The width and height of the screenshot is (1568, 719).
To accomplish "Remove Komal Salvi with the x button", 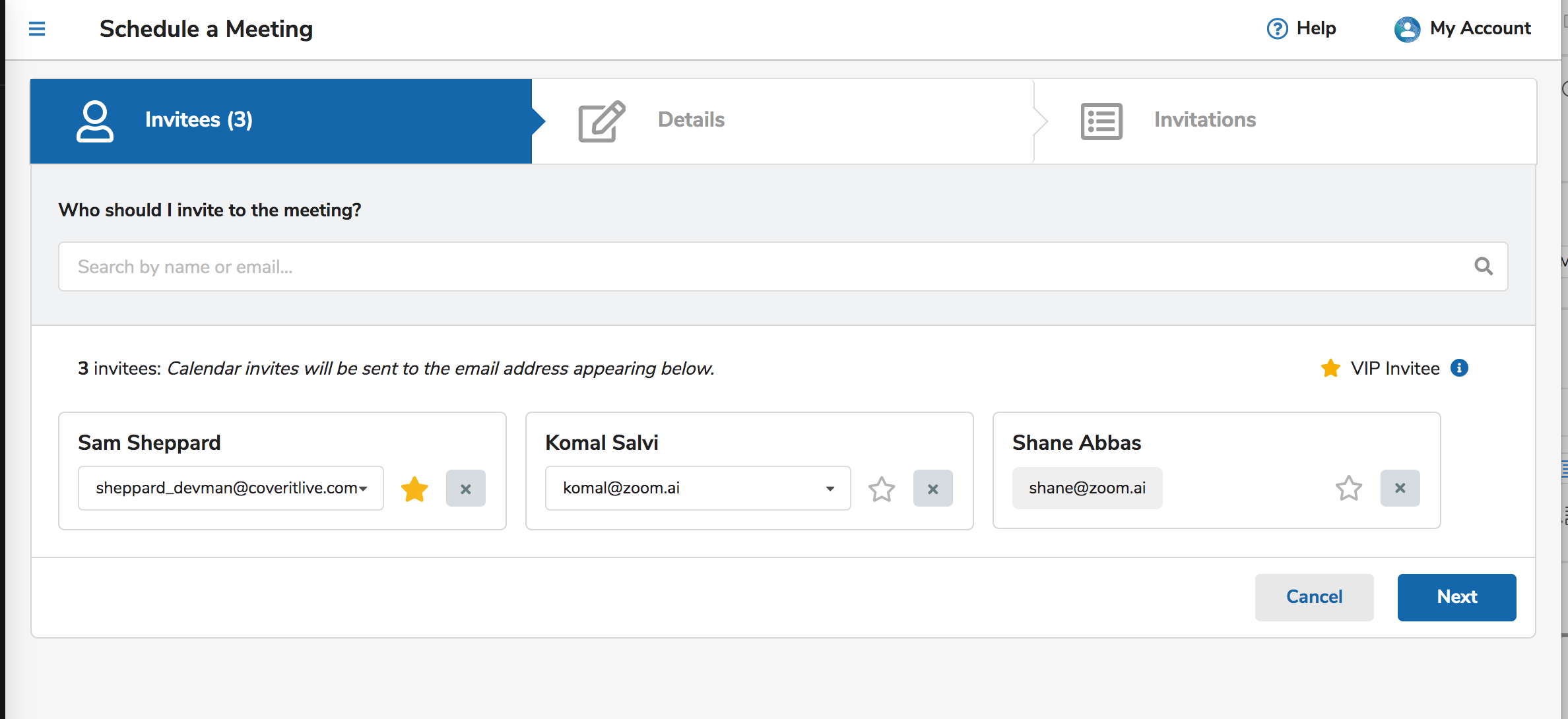I will tap(932, 489).
